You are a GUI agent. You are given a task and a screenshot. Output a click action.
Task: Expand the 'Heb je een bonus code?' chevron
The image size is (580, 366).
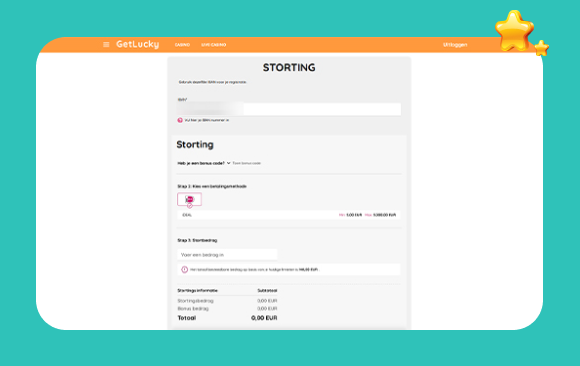point(229,163)
